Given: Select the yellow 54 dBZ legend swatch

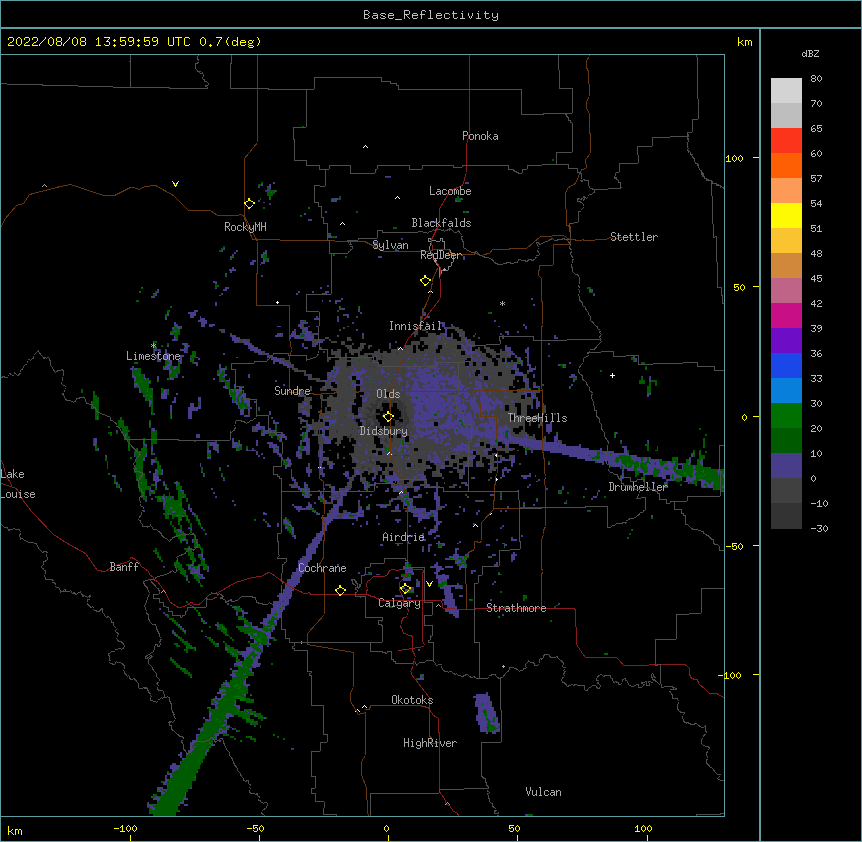Looking at the screenshot, I should click(x=786, y=215).
